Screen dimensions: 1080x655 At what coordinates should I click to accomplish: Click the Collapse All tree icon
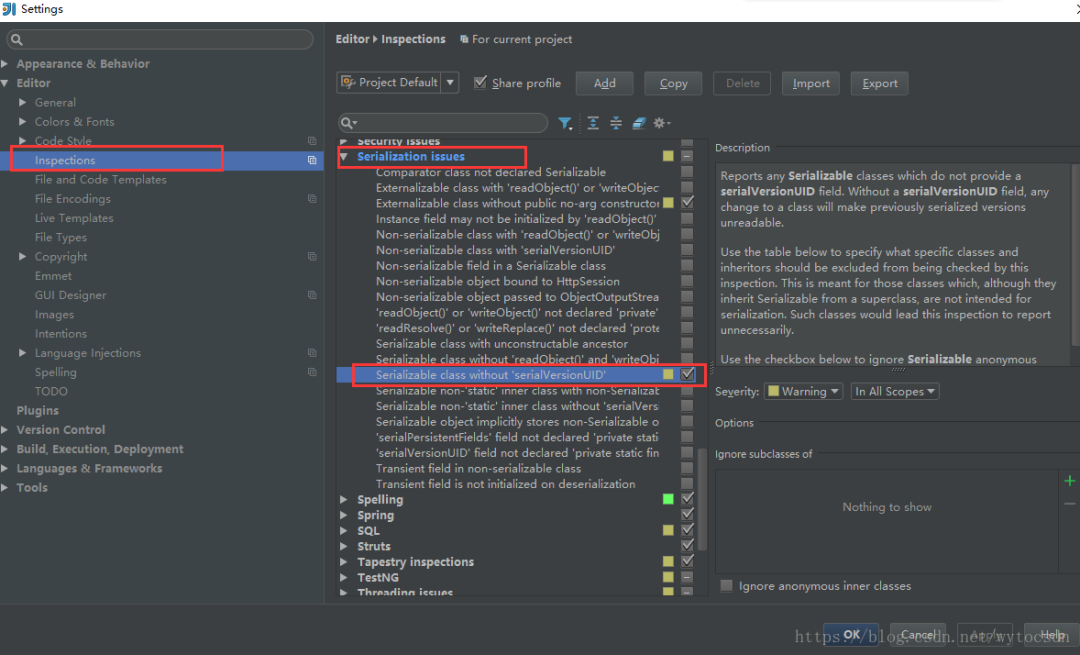tap(616, 123)
